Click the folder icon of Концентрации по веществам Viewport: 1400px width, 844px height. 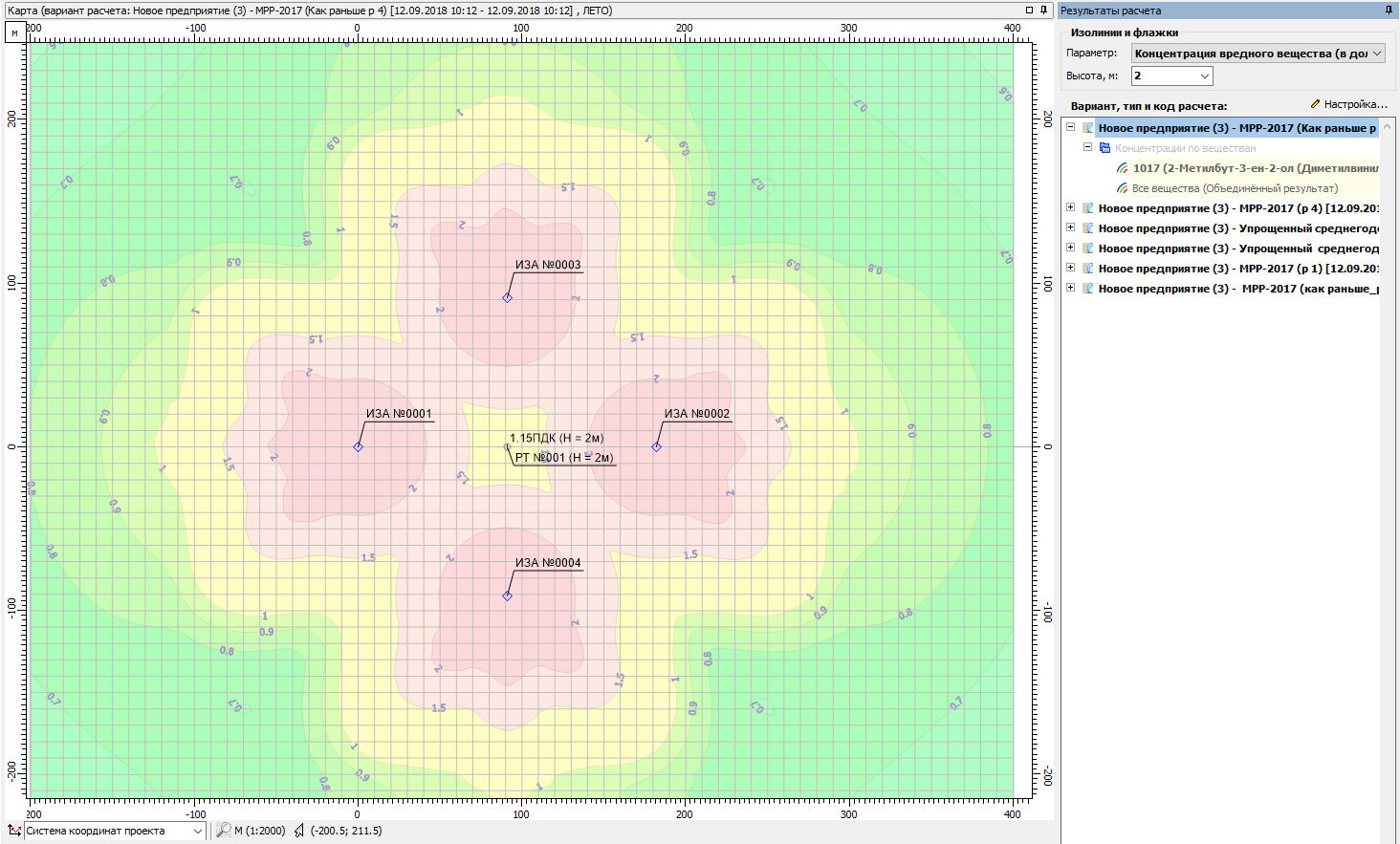1105,148
